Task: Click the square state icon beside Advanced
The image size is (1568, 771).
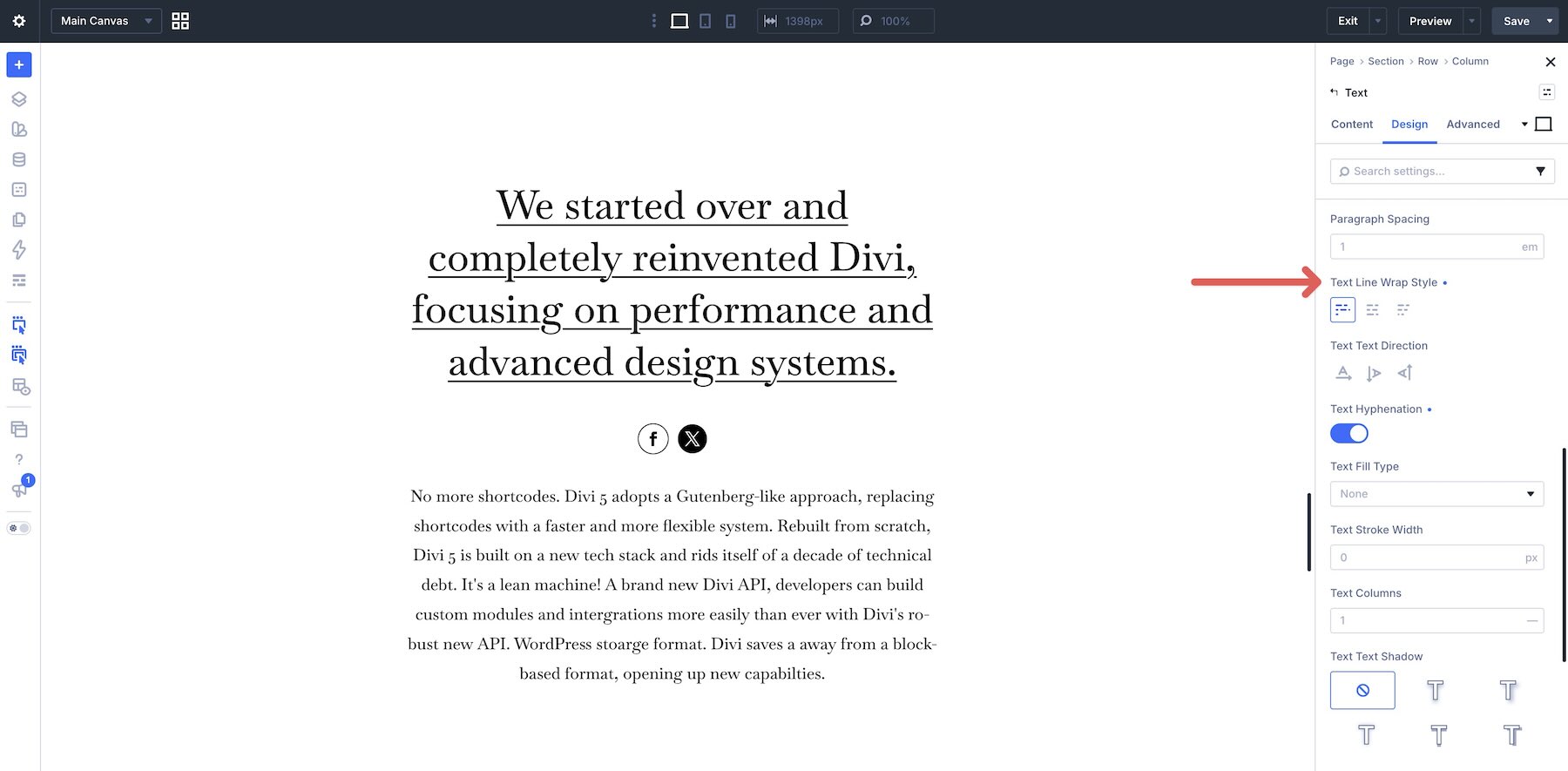Action: click(x=1544, y=125)
